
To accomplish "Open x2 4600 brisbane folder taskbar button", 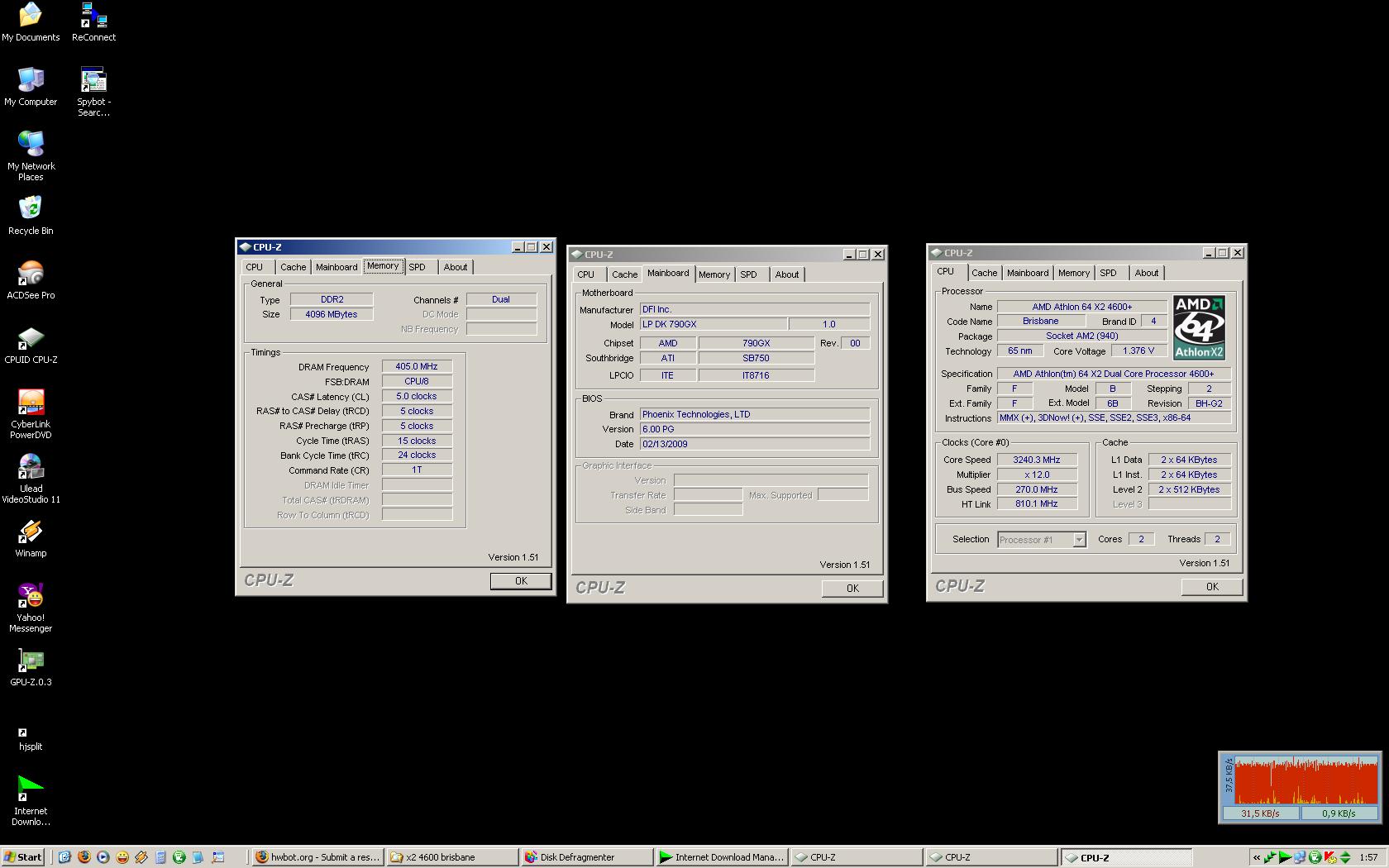I will tap(452, 857).
